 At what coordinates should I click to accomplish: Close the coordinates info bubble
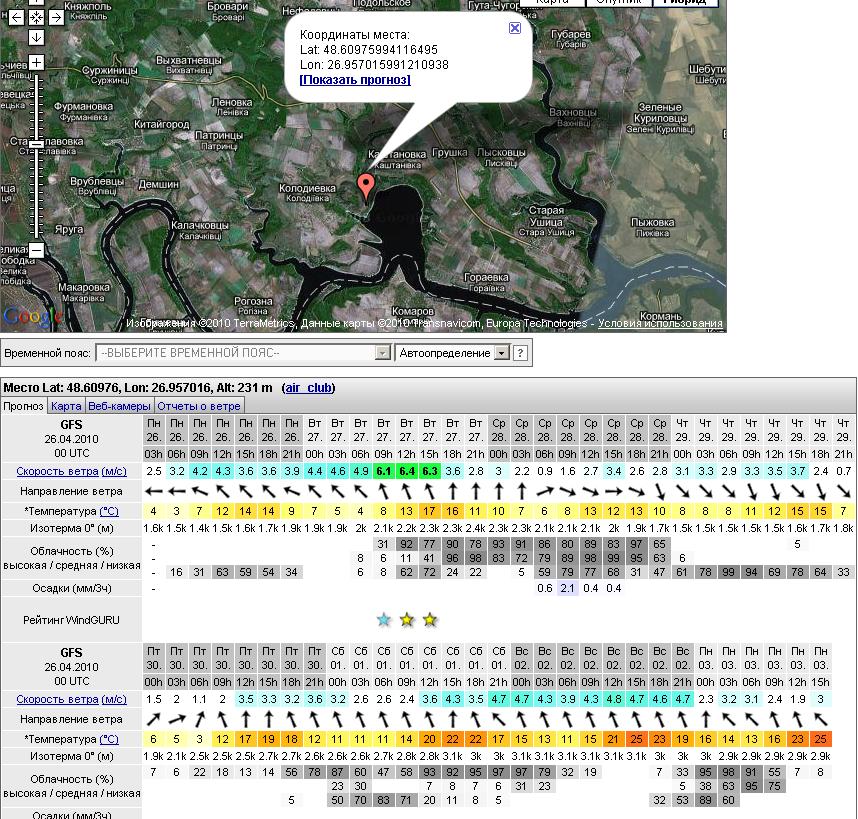515,28
